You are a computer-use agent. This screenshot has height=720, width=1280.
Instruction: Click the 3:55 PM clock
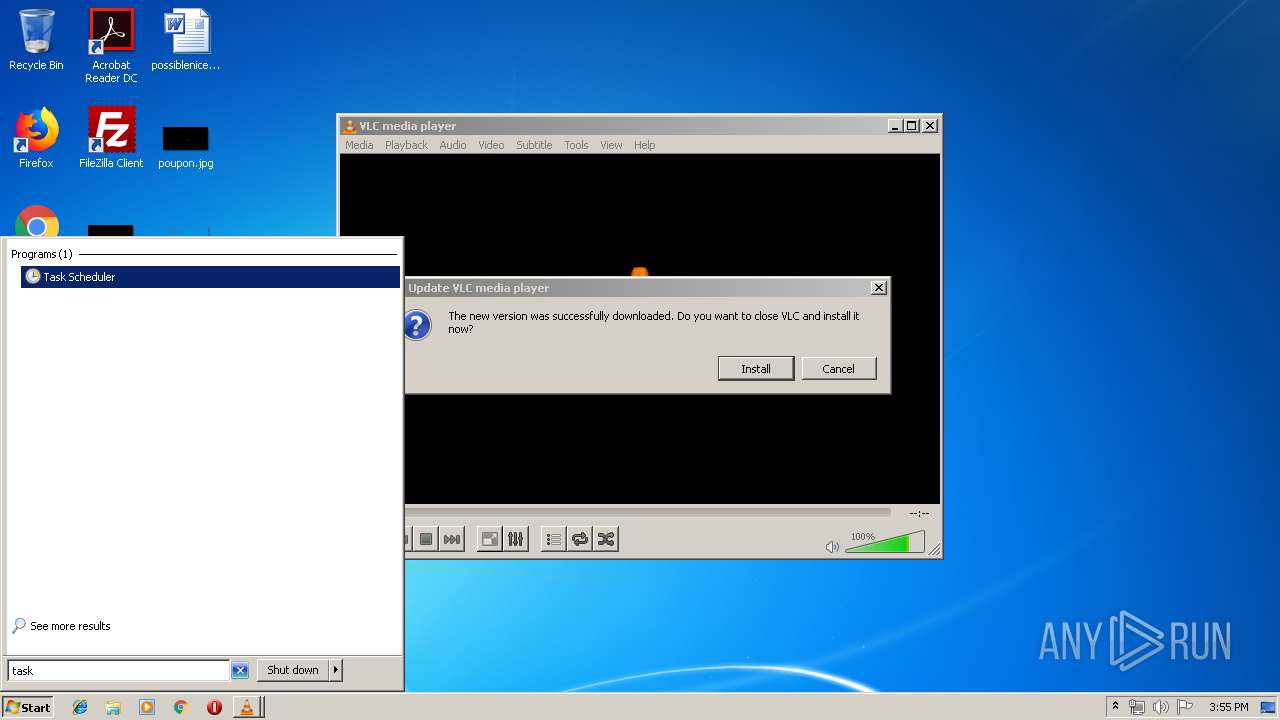pos(1228,707)
